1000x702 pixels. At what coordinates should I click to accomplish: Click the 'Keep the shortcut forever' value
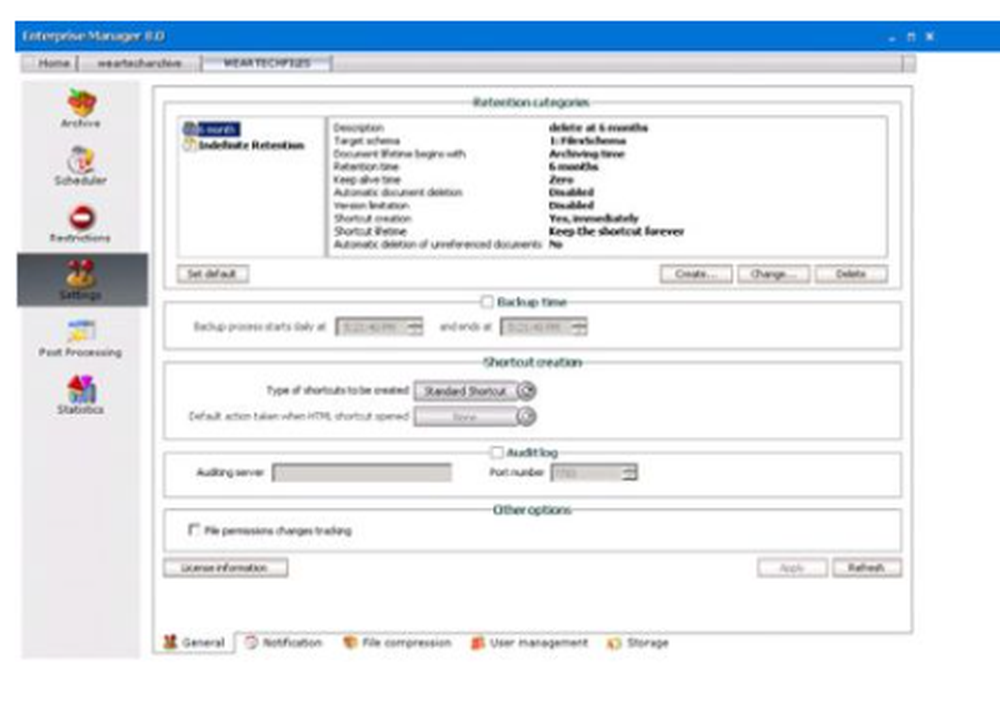click(616, 231)
